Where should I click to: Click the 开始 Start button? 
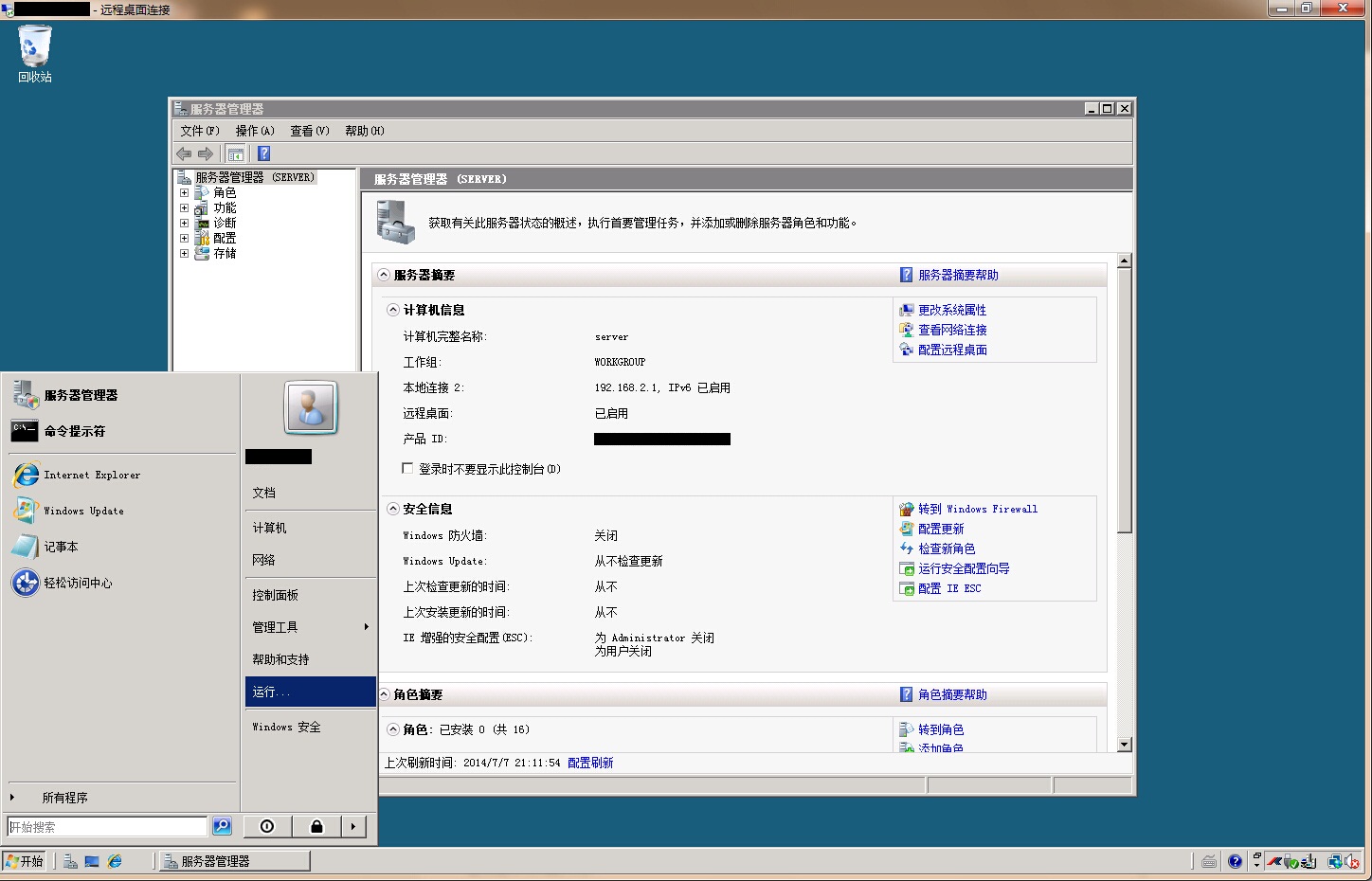pyautogui.click(x=24, y=861)
